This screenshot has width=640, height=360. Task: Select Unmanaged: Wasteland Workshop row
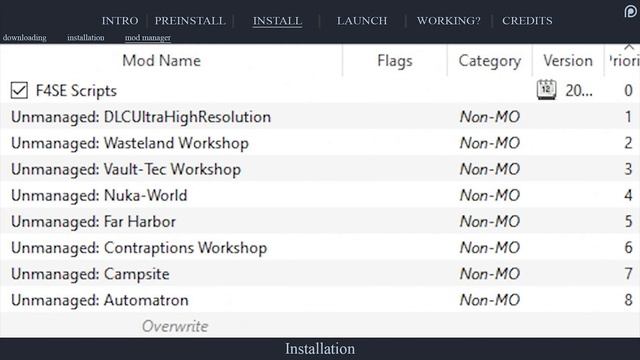tap(320, 143)
